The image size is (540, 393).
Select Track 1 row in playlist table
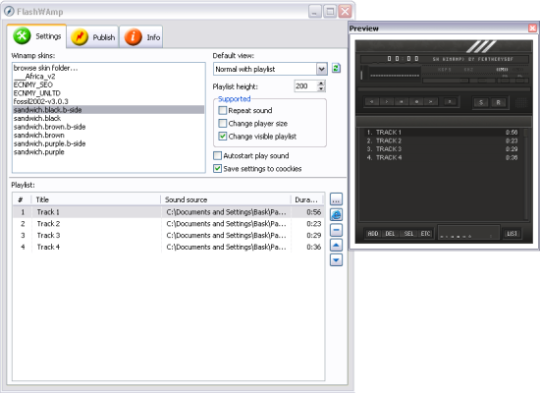168,212
